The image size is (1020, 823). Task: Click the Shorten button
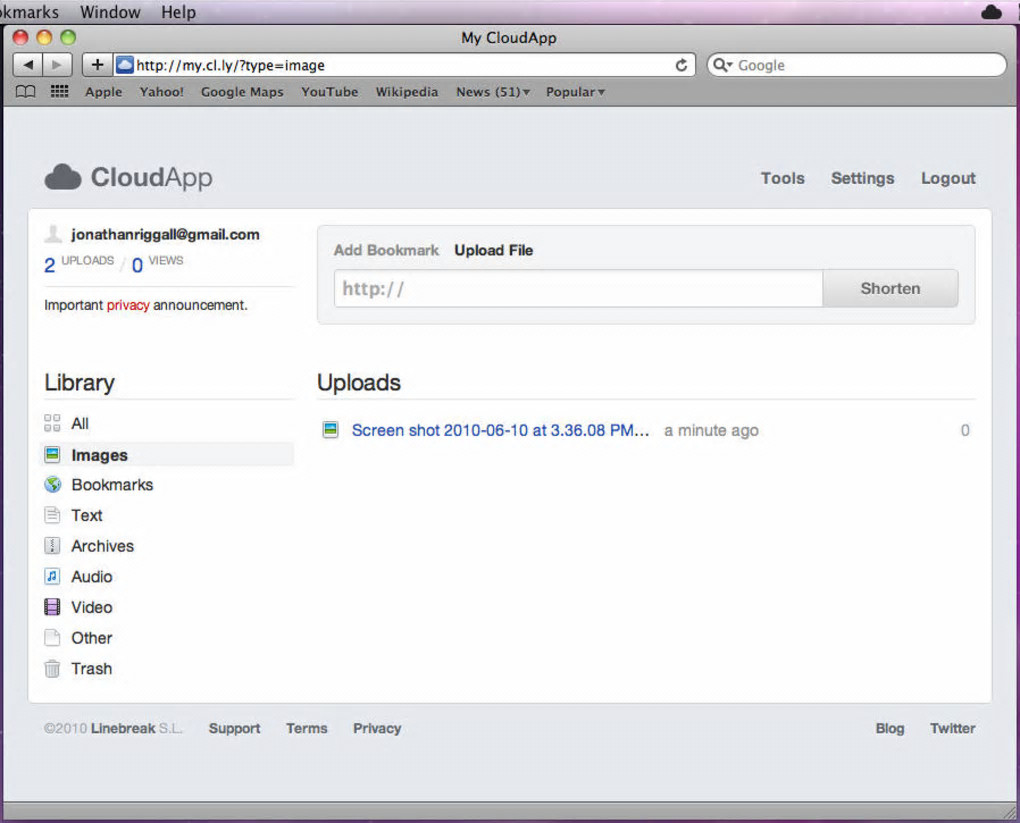[890, 288]
